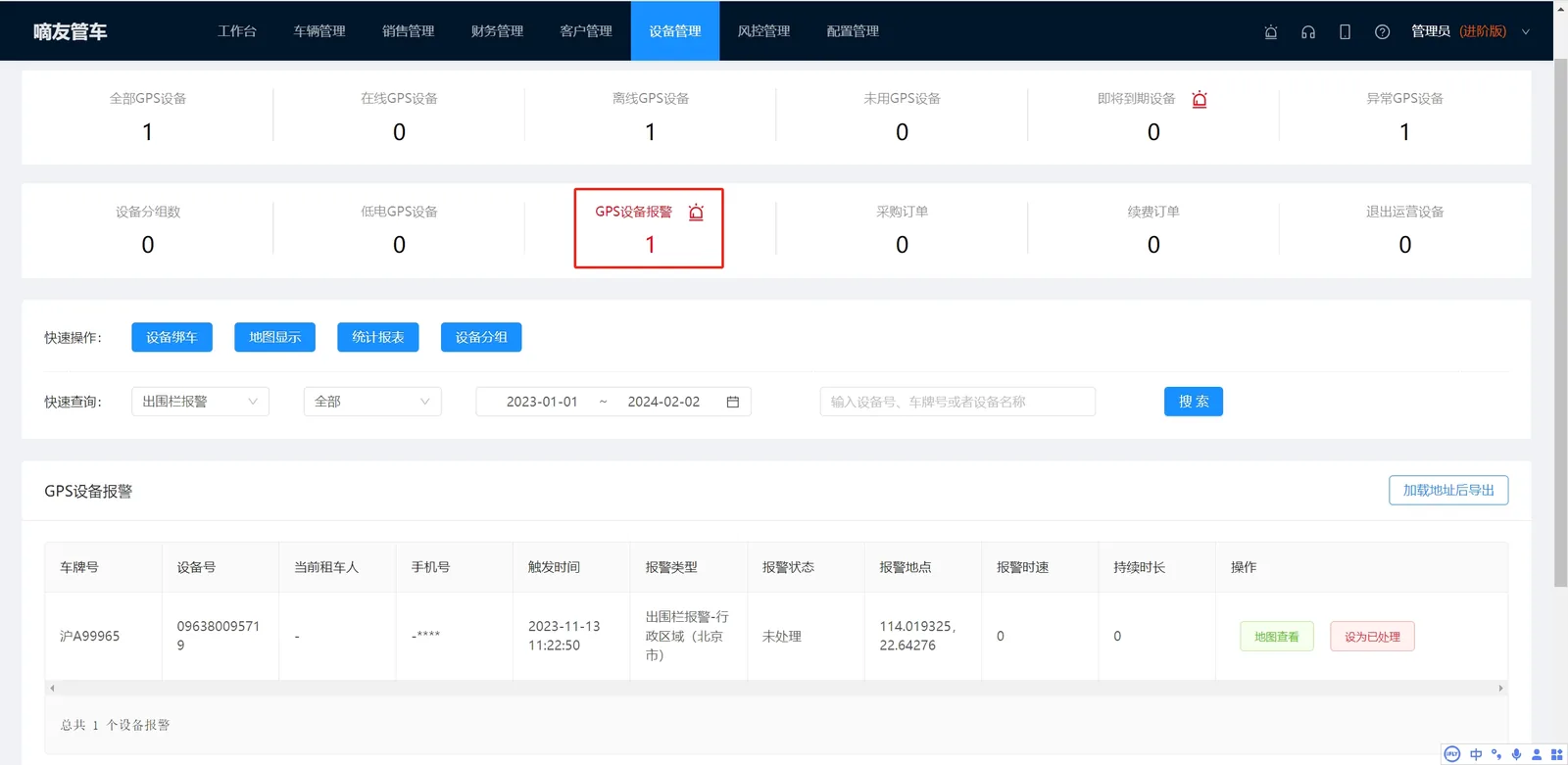
Task: Click the 未用GPS设备 stat card
Action: 902,117
